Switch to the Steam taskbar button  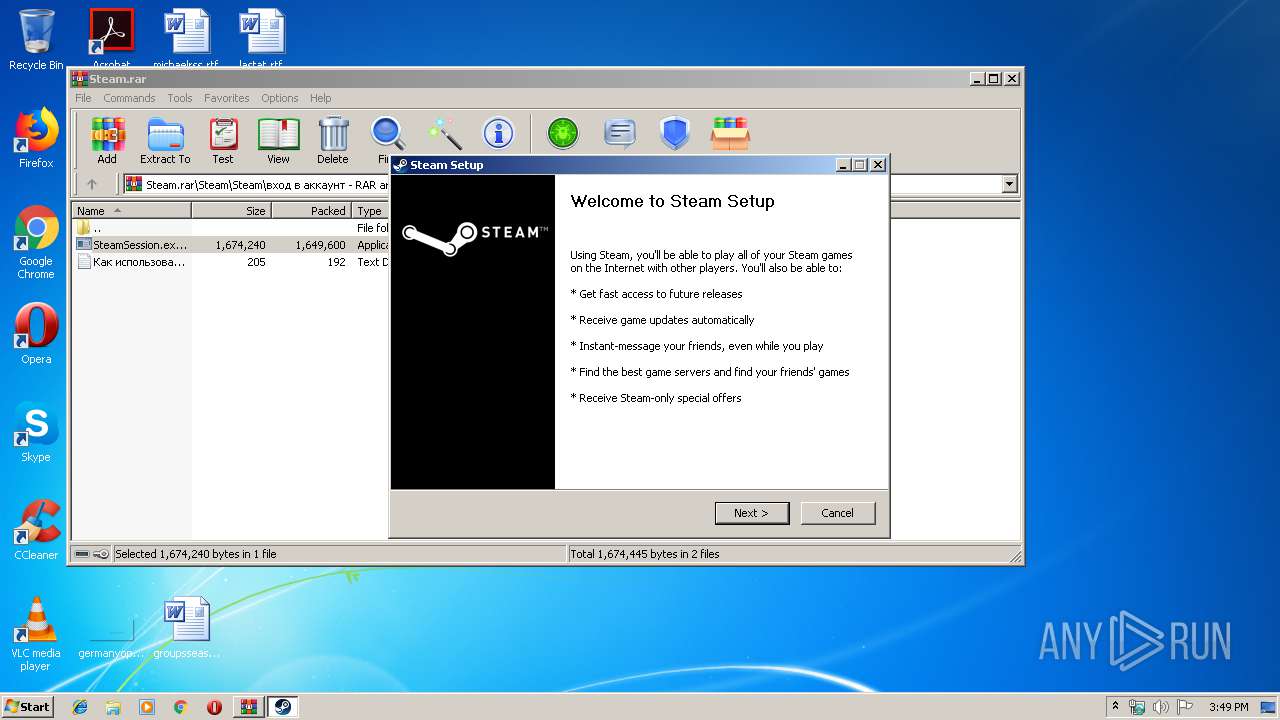coord(282,707)
